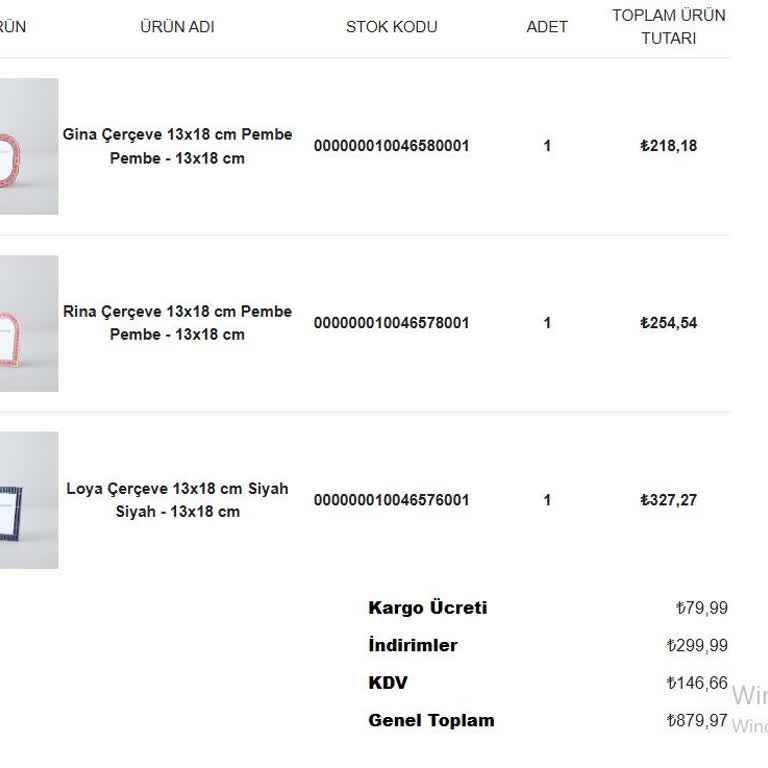
Task: Click the KDV amount ₺146,66
Action: (x=697, y=683)
